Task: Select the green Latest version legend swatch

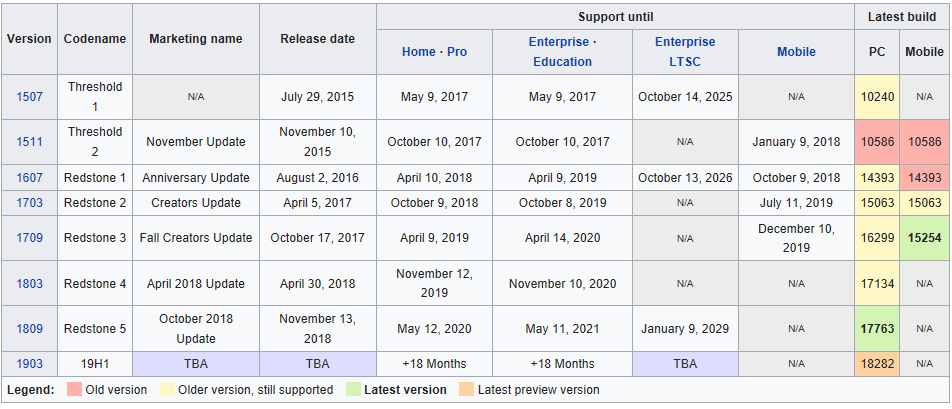Action: click(353, 390)
